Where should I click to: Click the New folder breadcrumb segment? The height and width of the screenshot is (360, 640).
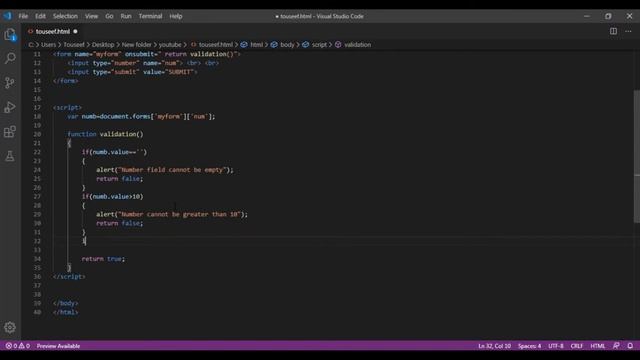click(x=136, y=45)
